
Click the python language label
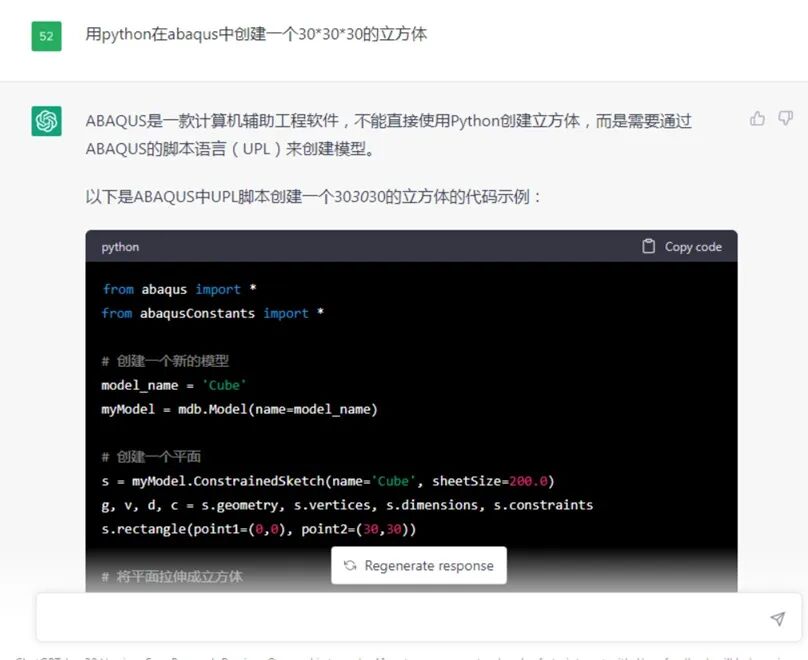pos(120,246)
